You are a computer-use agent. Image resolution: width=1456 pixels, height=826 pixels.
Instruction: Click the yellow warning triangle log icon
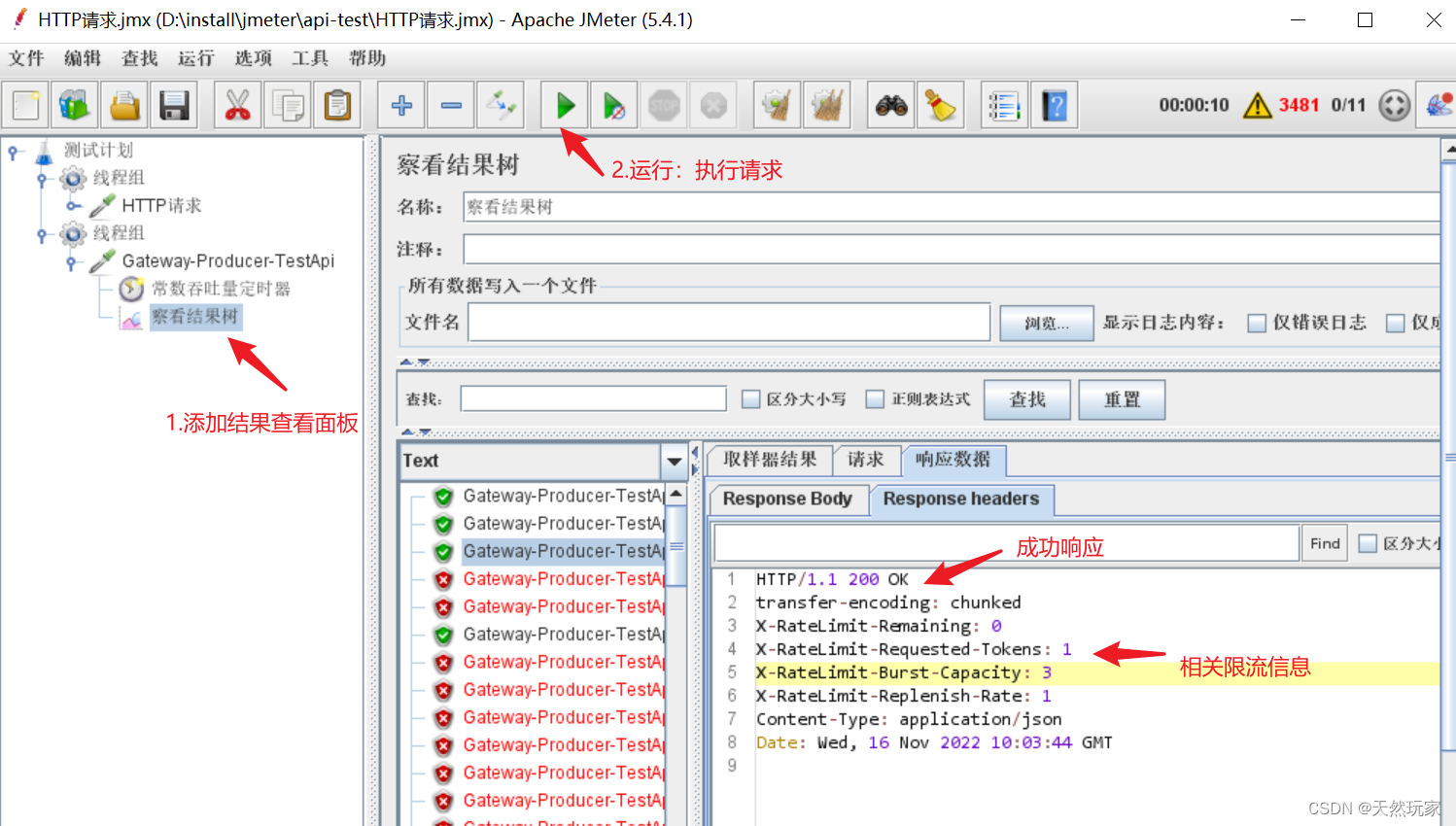tap(1258, 105)
